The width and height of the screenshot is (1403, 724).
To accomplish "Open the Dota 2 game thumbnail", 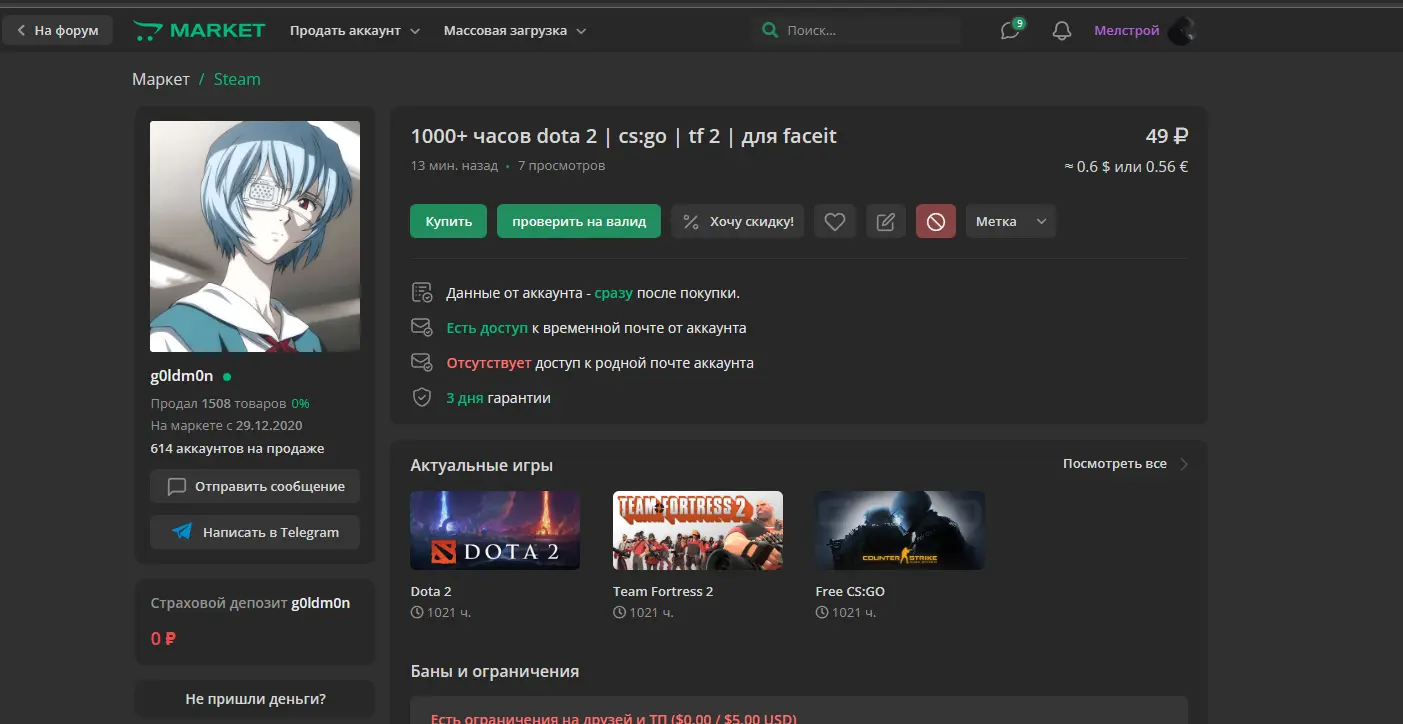I will point(495,530).
